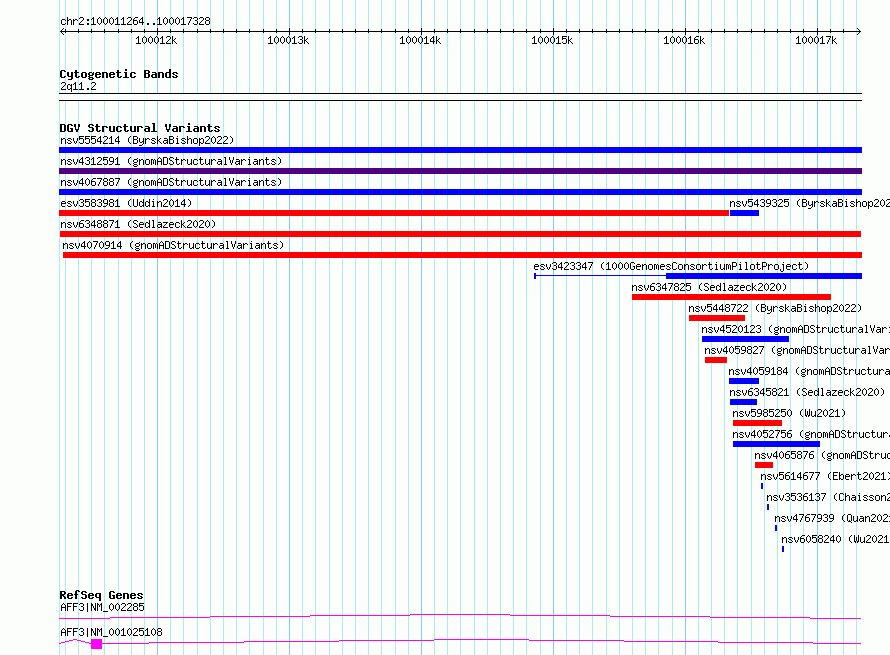This screenshot has width=890, height=655.
Task: Select the thick blue segment of esv3423347
Action: pyautogui.click(x=764, y=276)
